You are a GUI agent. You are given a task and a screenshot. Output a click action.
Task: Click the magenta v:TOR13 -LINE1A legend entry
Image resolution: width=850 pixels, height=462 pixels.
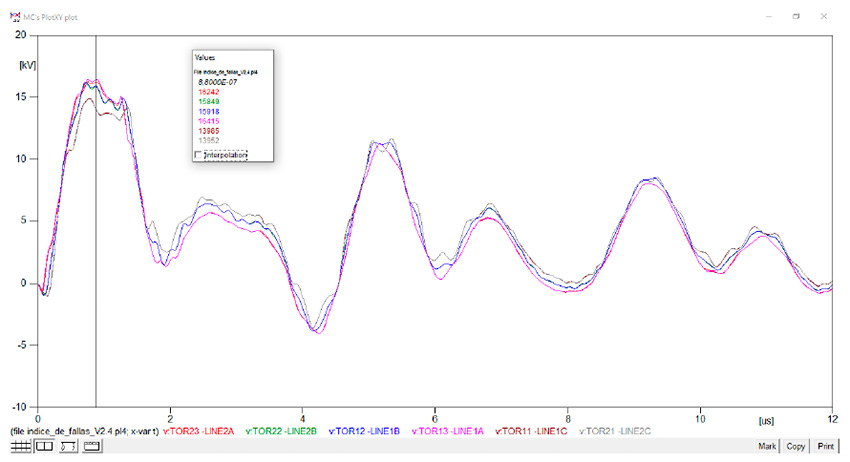pyautogui.click(x=445, y=431)
